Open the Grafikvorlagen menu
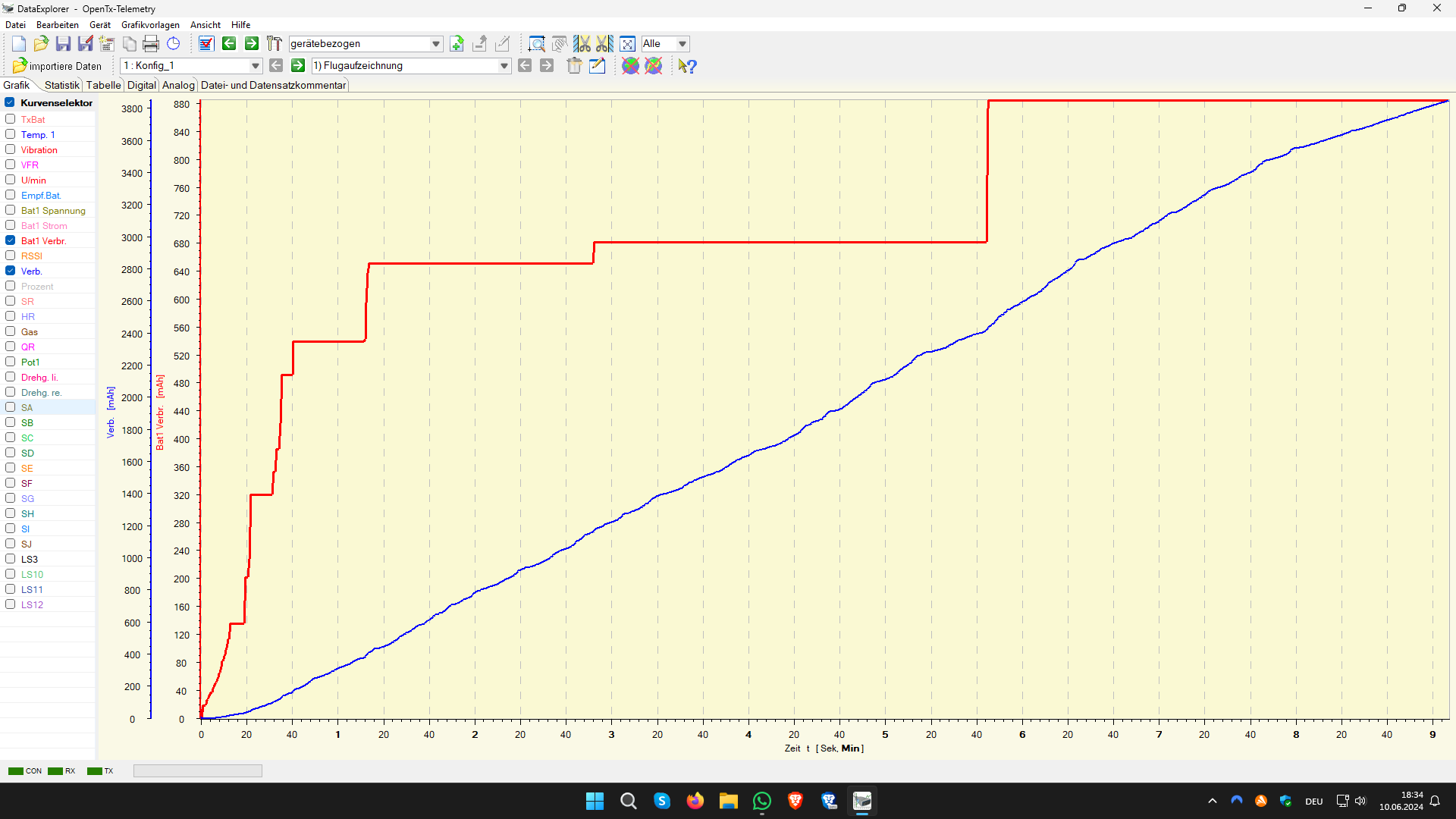 tap(150, 25)
